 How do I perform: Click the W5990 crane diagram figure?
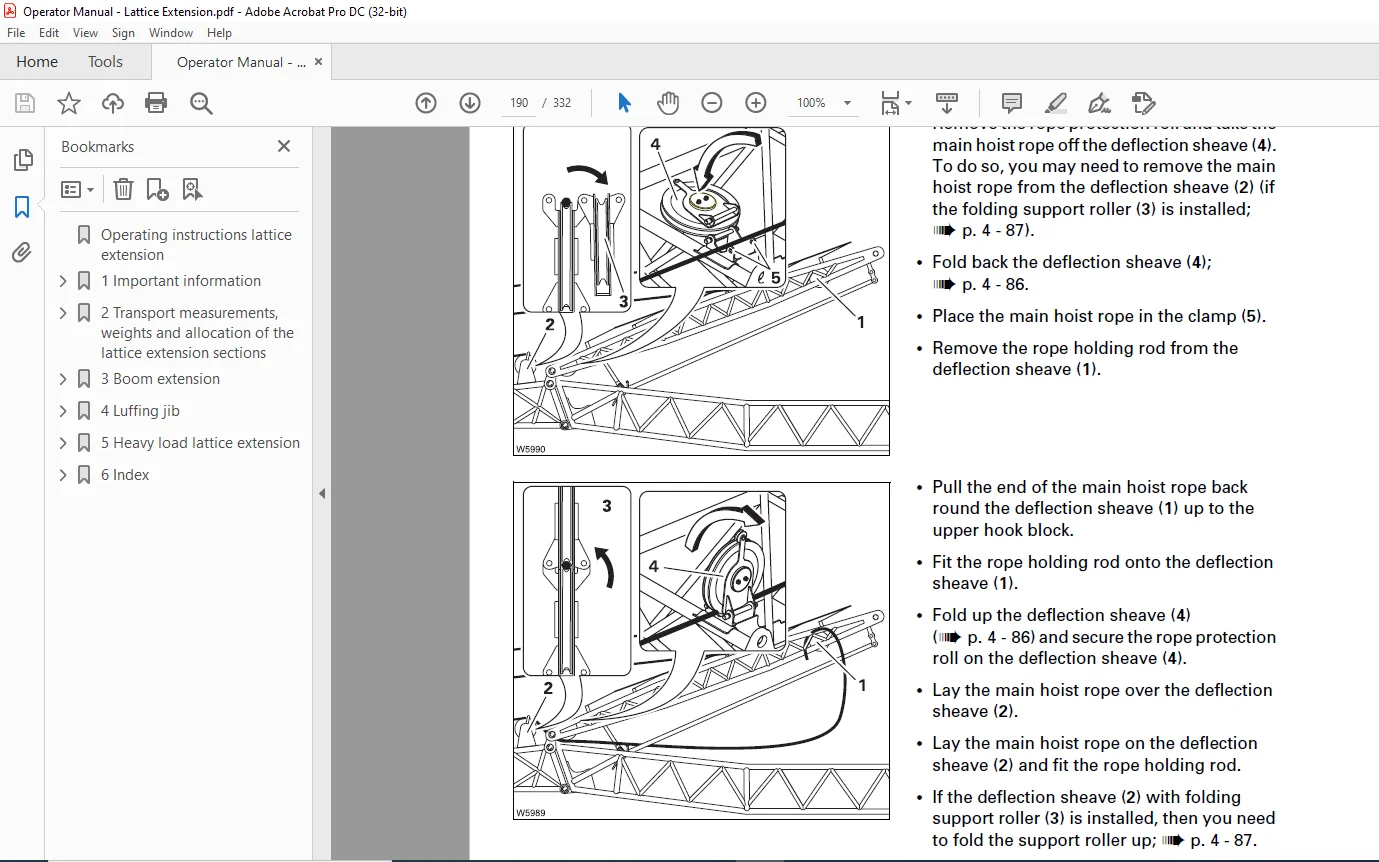point(701,290)
